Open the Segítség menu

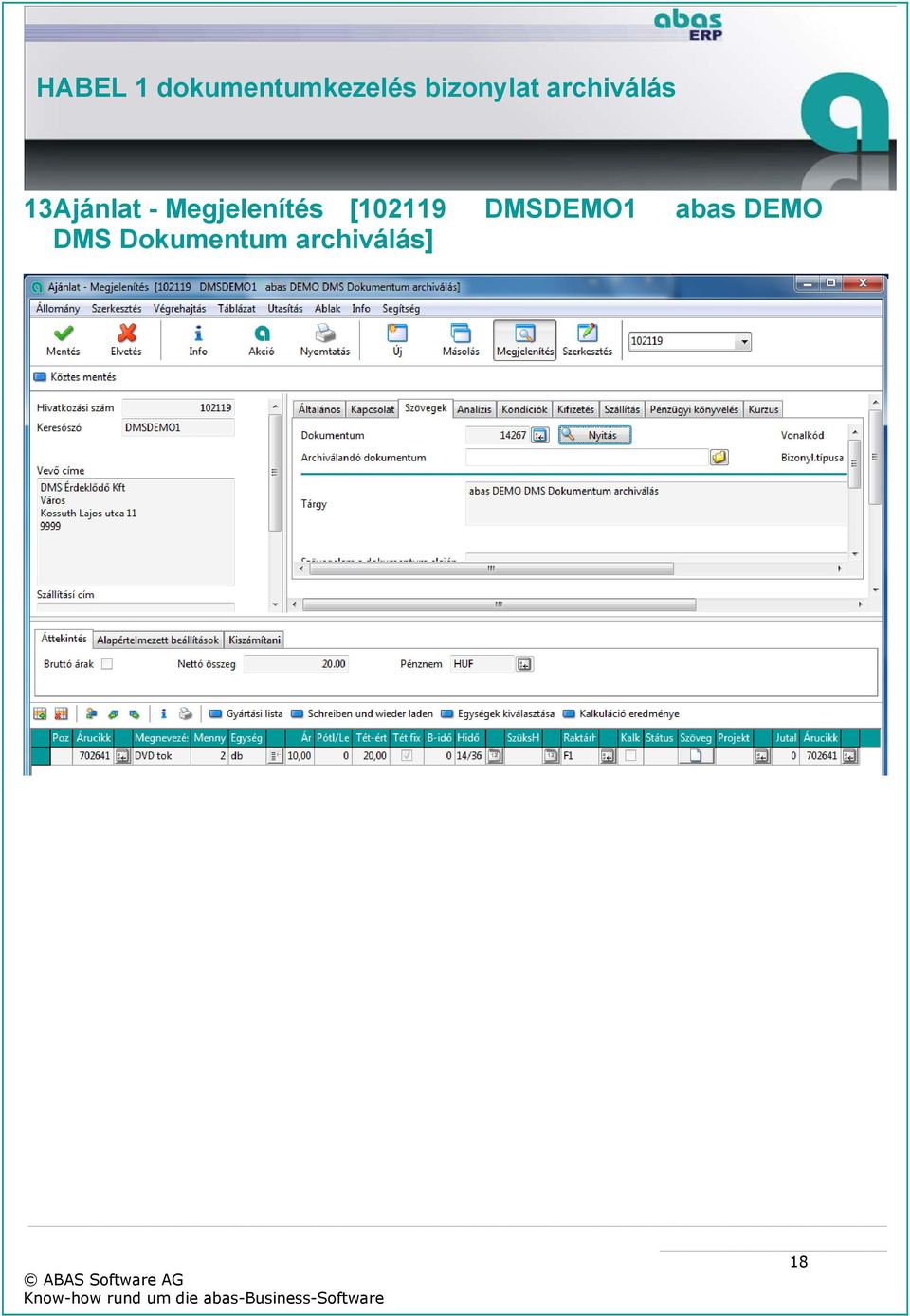click(x=401, y=309)
